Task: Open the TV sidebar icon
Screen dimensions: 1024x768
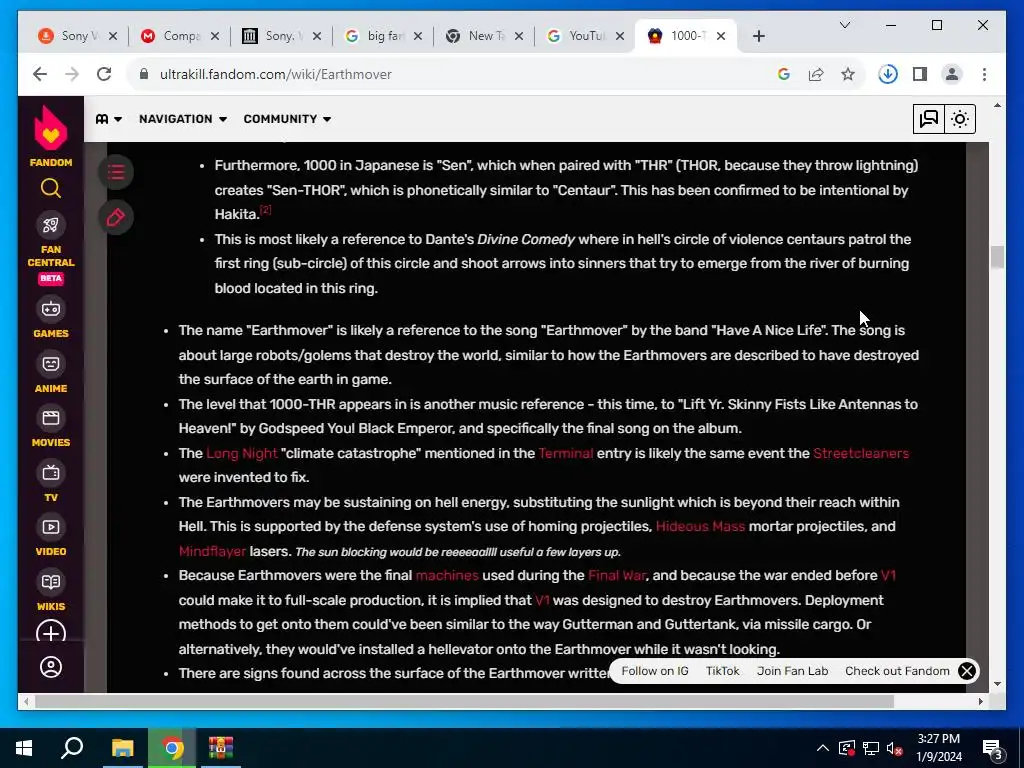Action: click(51, 473)
